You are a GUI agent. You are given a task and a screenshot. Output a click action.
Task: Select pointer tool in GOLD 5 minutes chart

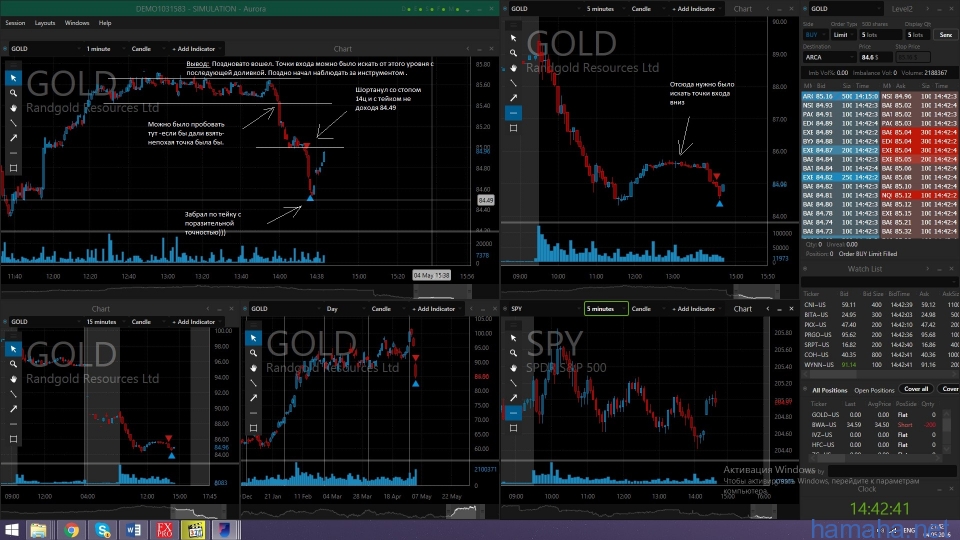click(514, 38)
